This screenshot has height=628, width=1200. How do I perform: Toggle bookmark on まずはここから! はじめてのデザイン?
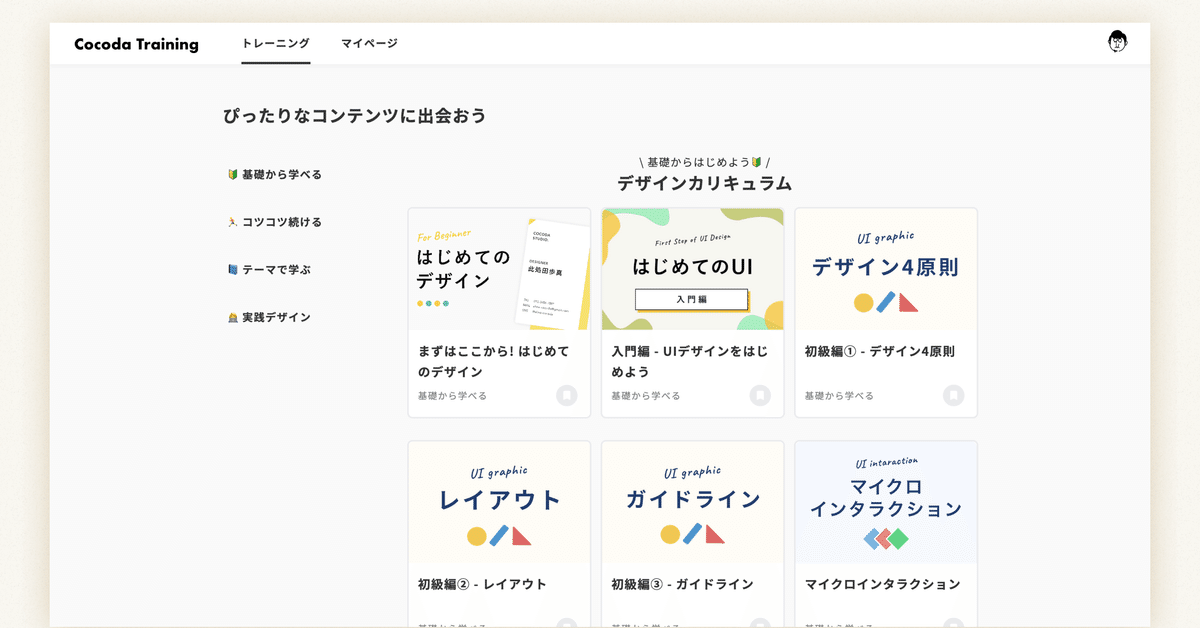pos(568,395)
